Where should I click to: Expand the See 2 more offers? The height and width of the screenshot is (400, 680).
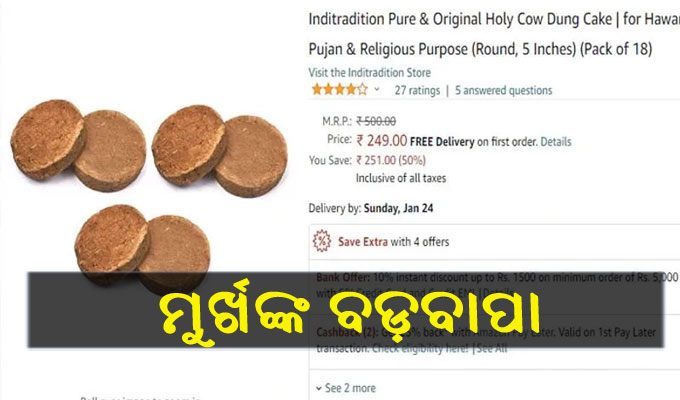pos(346,388)
